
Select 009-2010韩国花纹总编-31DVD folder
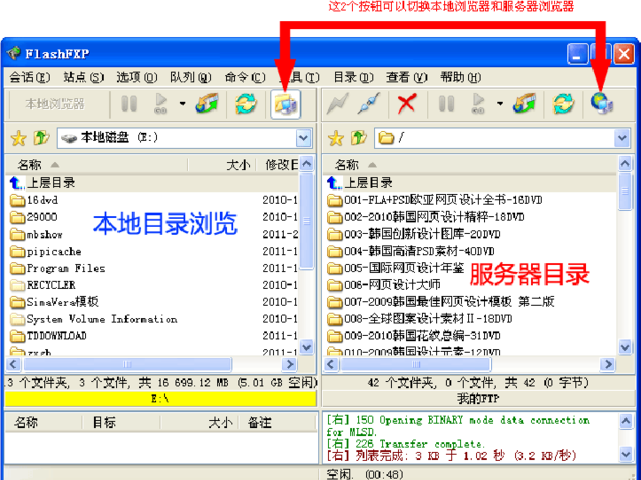pyautogui.click(x=414, y=336)
